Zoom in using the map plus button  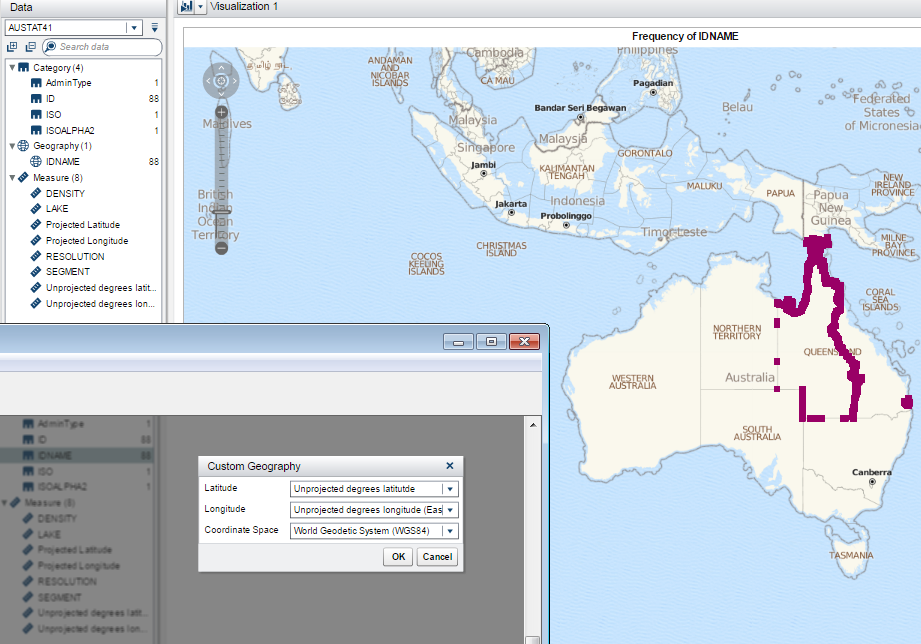tap(221, 112)
